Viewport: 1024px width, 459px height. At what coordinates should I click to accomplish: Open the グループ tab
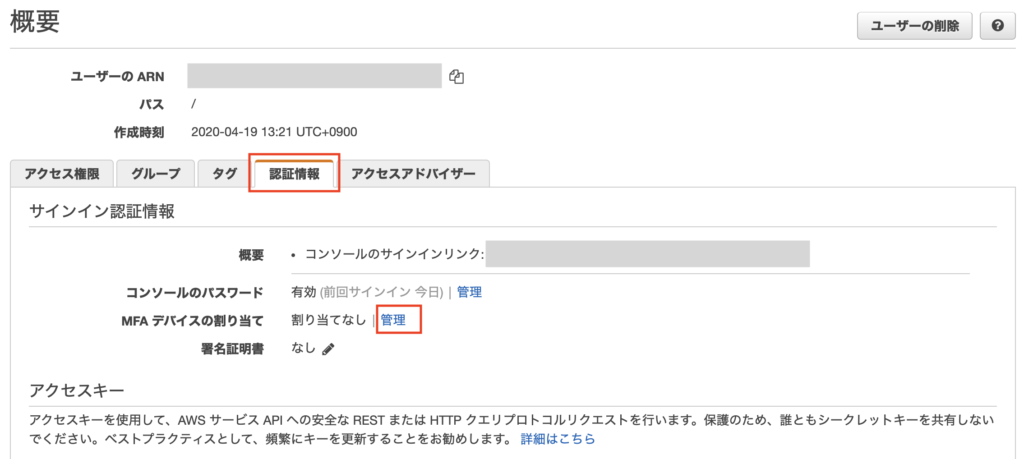155,173
